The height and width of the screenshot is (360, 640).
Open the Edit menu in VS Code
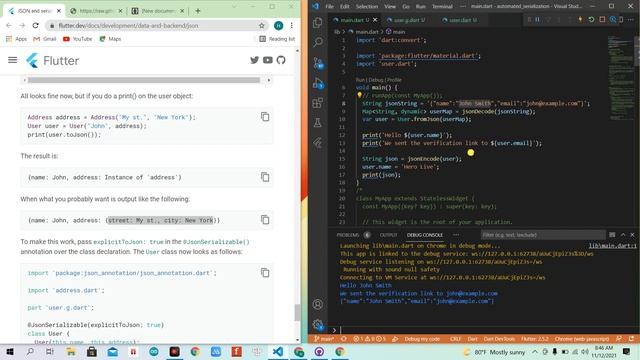344,6
